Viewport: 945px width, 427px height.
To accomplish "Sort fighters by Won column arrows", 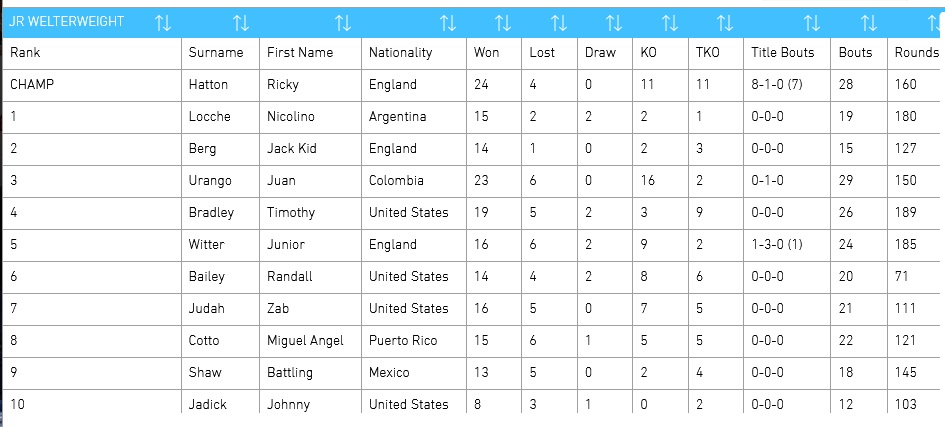I will coord(503,22).
